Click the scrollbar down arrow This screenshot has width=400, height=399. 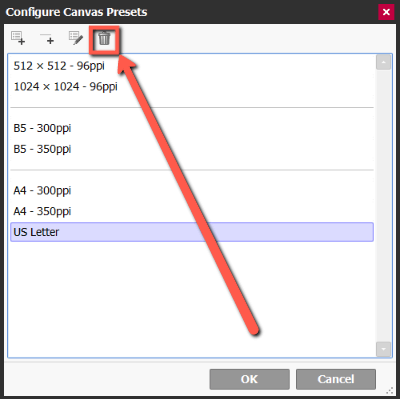click(x=383, y=349)
